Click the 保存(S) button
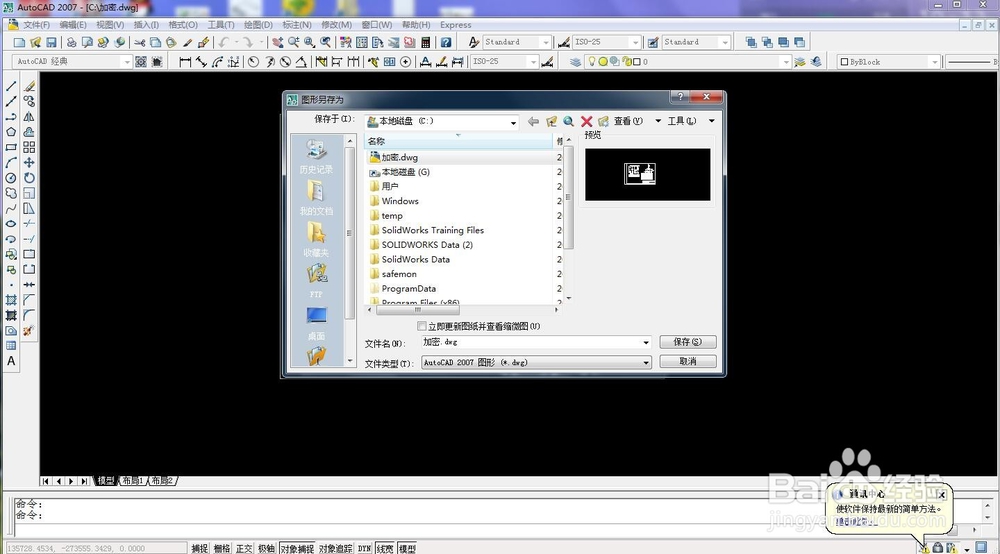The width and height of the screenshot is (1000, 554). tap(688, 342)
